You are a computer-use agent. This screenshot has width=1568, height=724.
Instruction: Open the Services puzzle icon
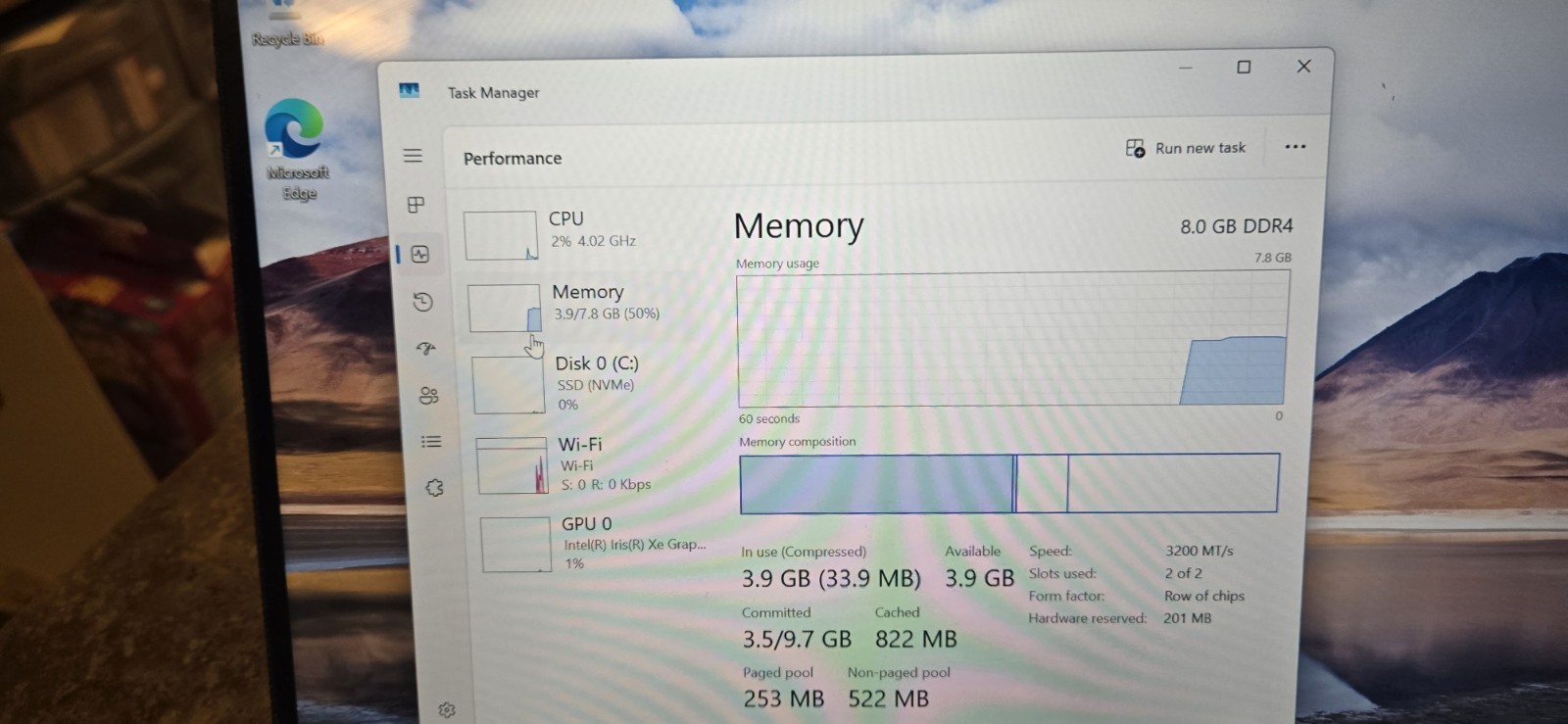click(435, 488)
